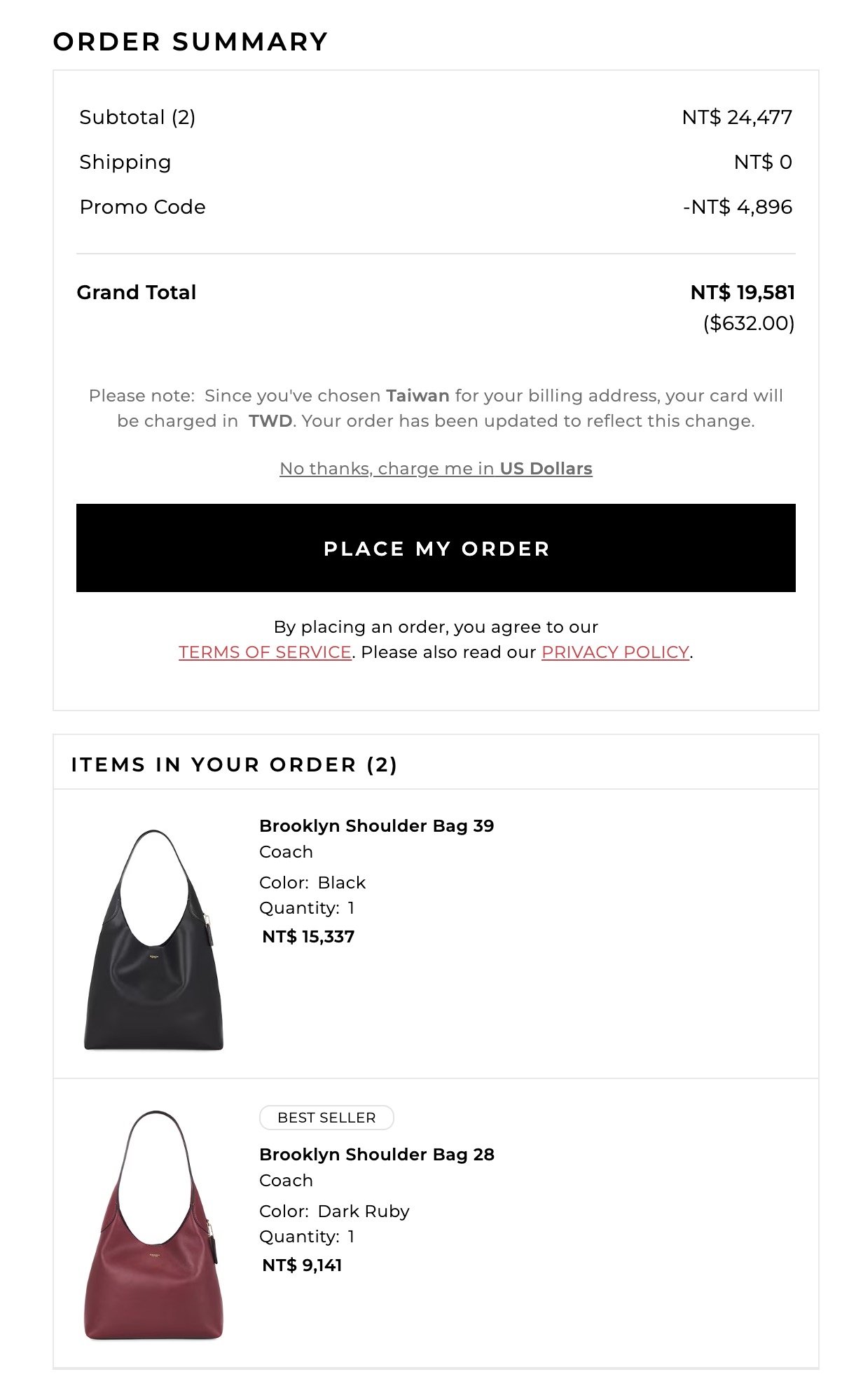
Task: Click the NT$ 19,581 grand total amount
Action: [742, 292]
